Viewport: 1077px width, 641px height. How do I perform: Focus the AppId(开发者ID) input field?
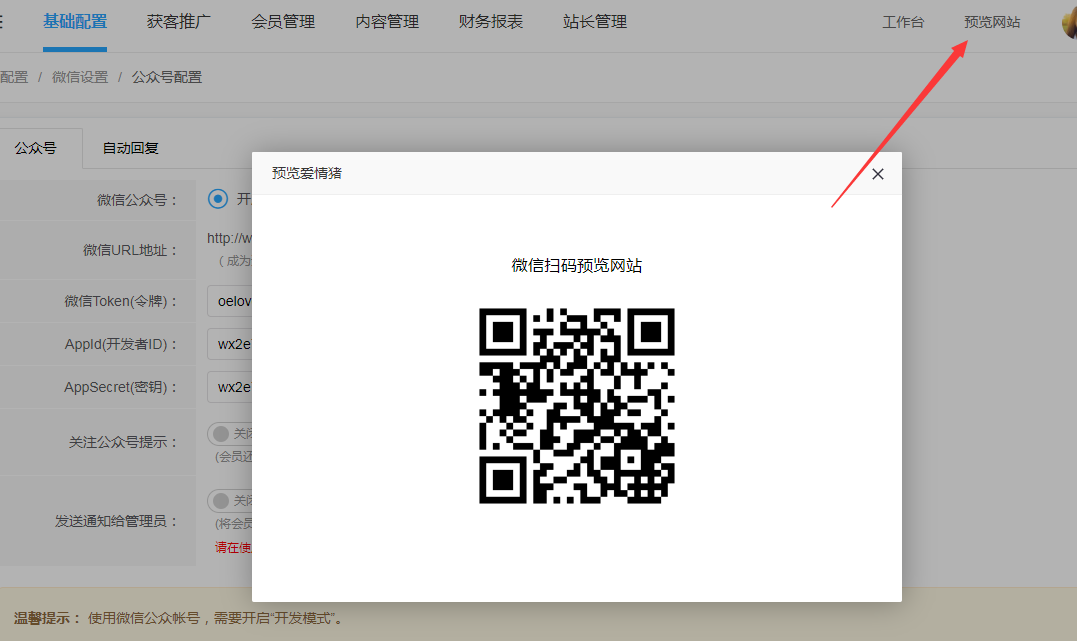(230, 344)
